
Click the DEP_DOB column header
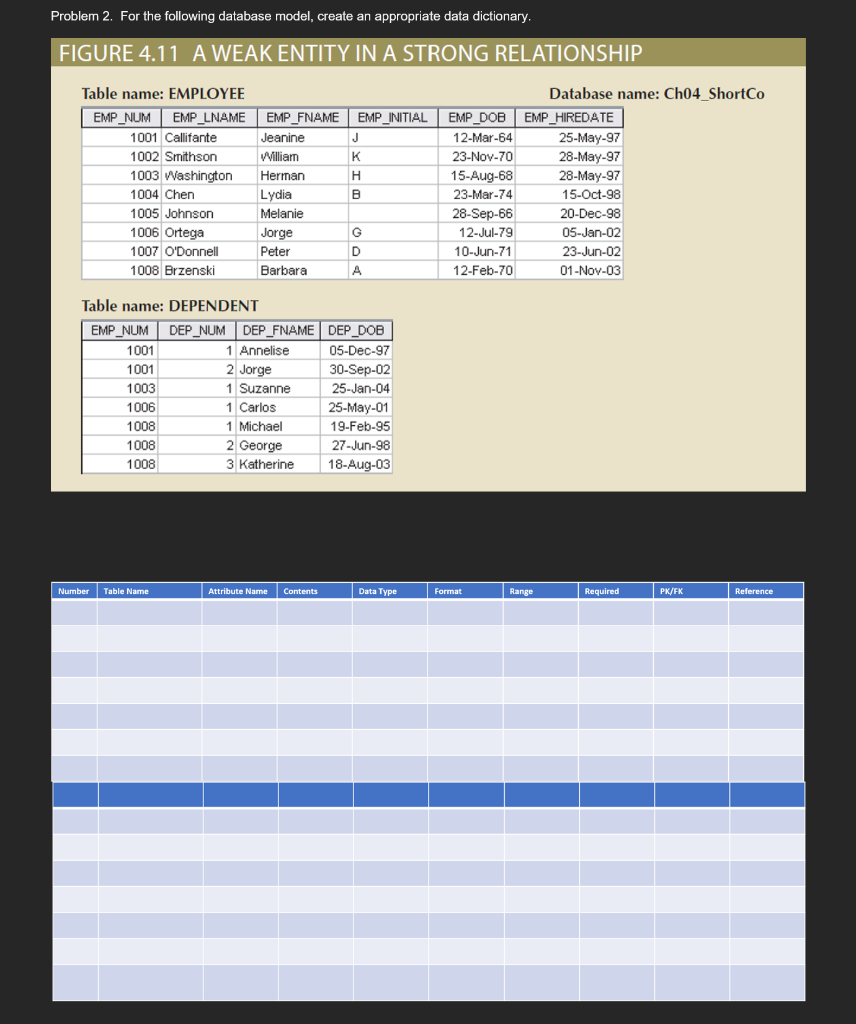356,330
